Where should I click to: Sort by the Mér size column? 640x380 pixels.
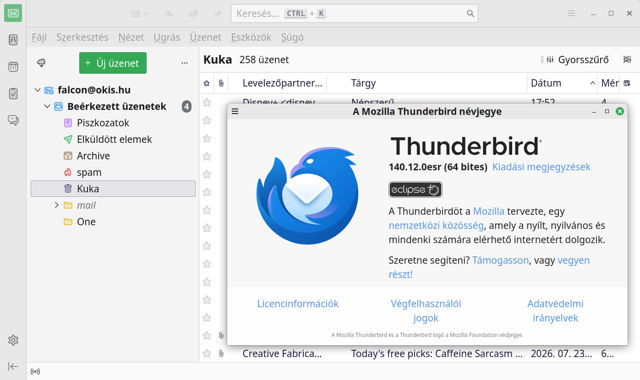pyautogui.click(x=609, y=83)
